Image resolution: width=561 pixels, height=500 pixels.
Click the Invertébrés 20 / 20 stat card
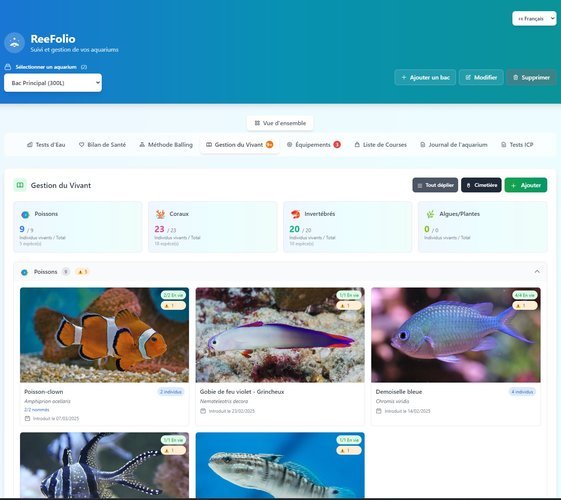tap(347, 227)
